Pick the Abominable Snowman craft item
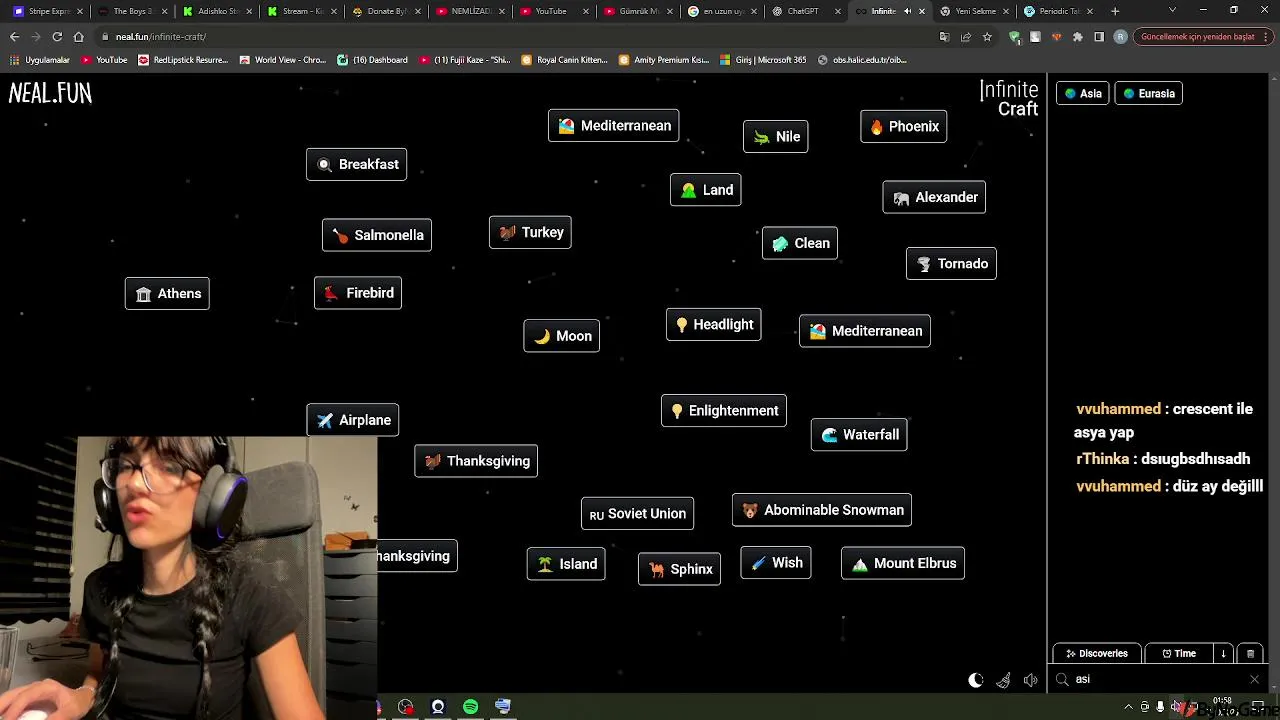This screenshot has height=720, width=1280. pyautogui.click(x=822, y=510)
